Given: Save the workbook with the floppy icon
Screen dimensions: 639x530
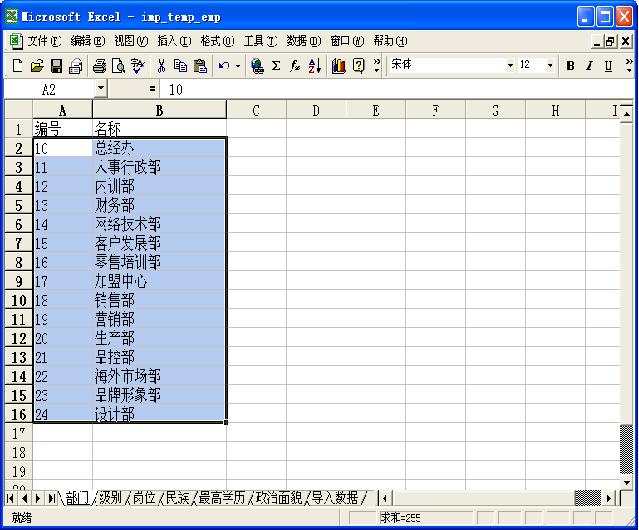Looking at the screenshot, I should [56, 66].
